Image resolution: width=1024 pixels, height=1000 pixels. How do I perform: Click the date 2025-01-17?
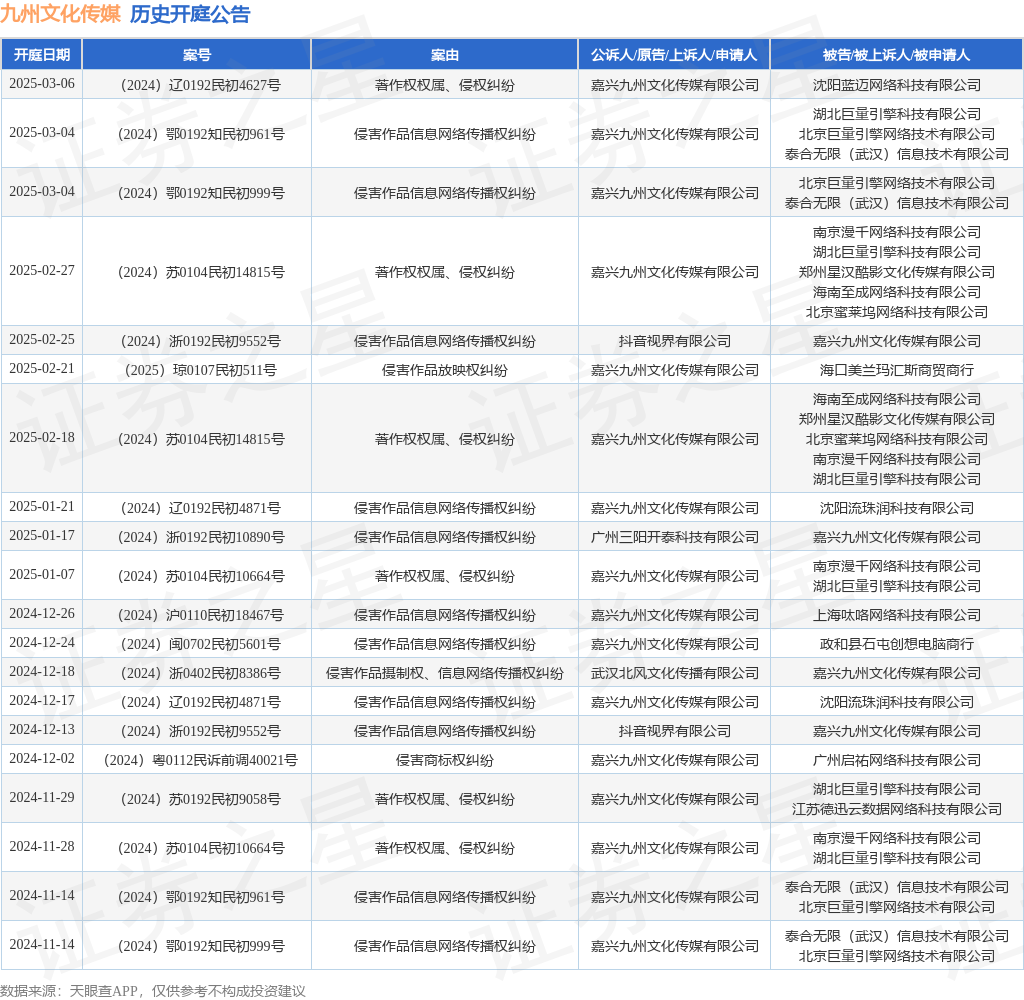[42, 536]
